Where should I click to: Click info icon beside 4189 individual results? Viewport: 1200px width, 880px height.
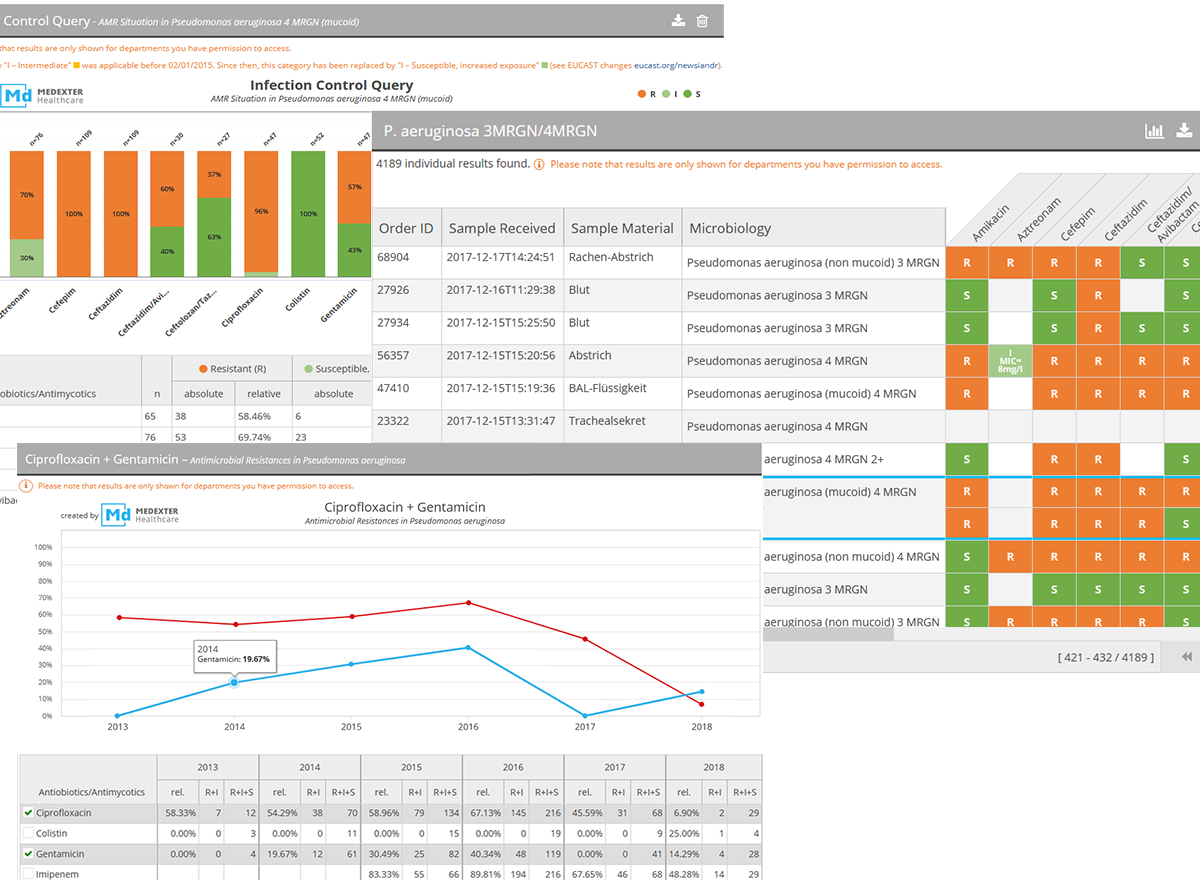tap(539, 164)
